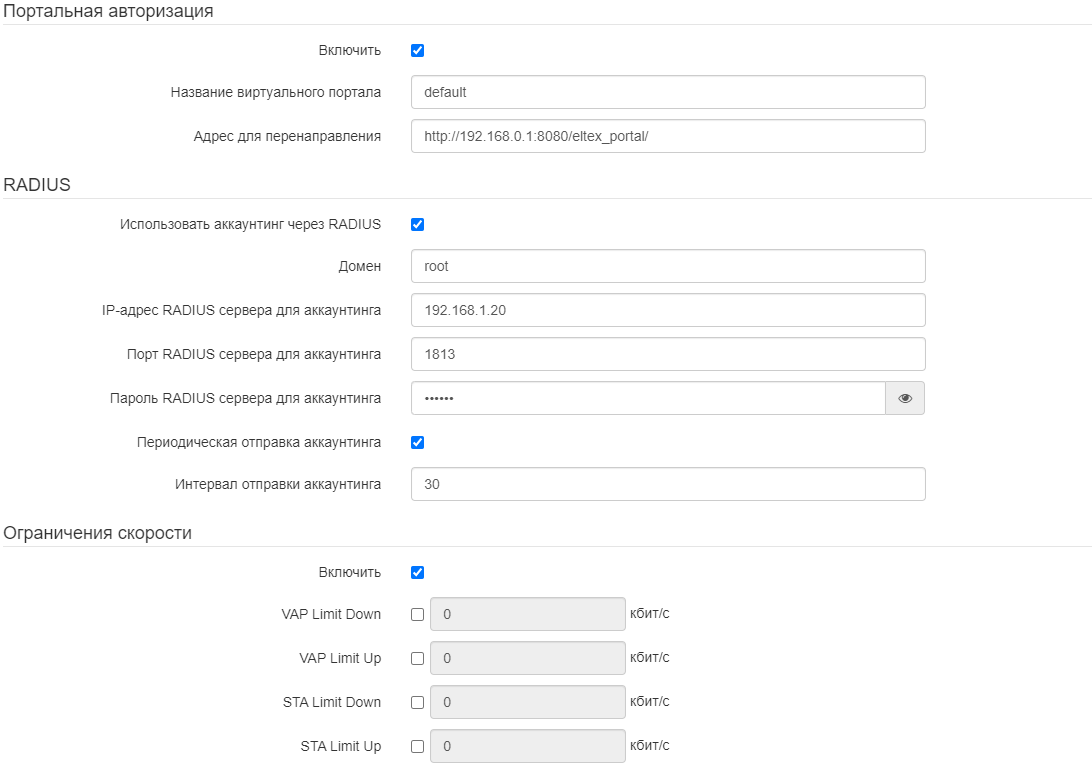The image size is (1092, 771).
Task: Click the STA Limit Up value field
Action: coord(528,747)
